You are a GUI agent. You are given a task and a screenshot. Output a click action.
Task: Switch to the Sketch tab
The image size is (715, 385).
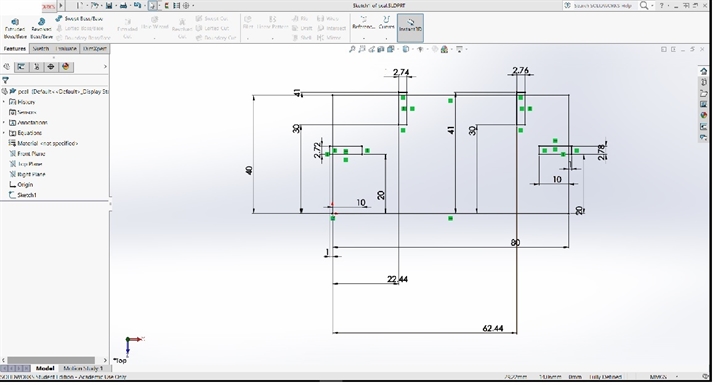41,48
